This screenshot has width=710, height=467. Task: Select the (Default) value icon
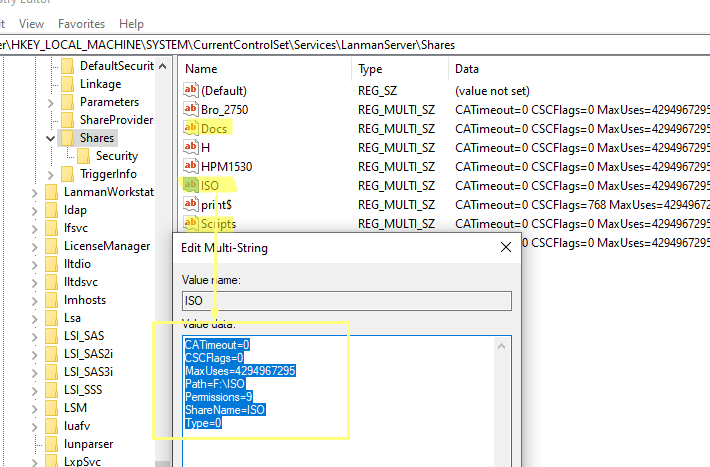[192, 90]
